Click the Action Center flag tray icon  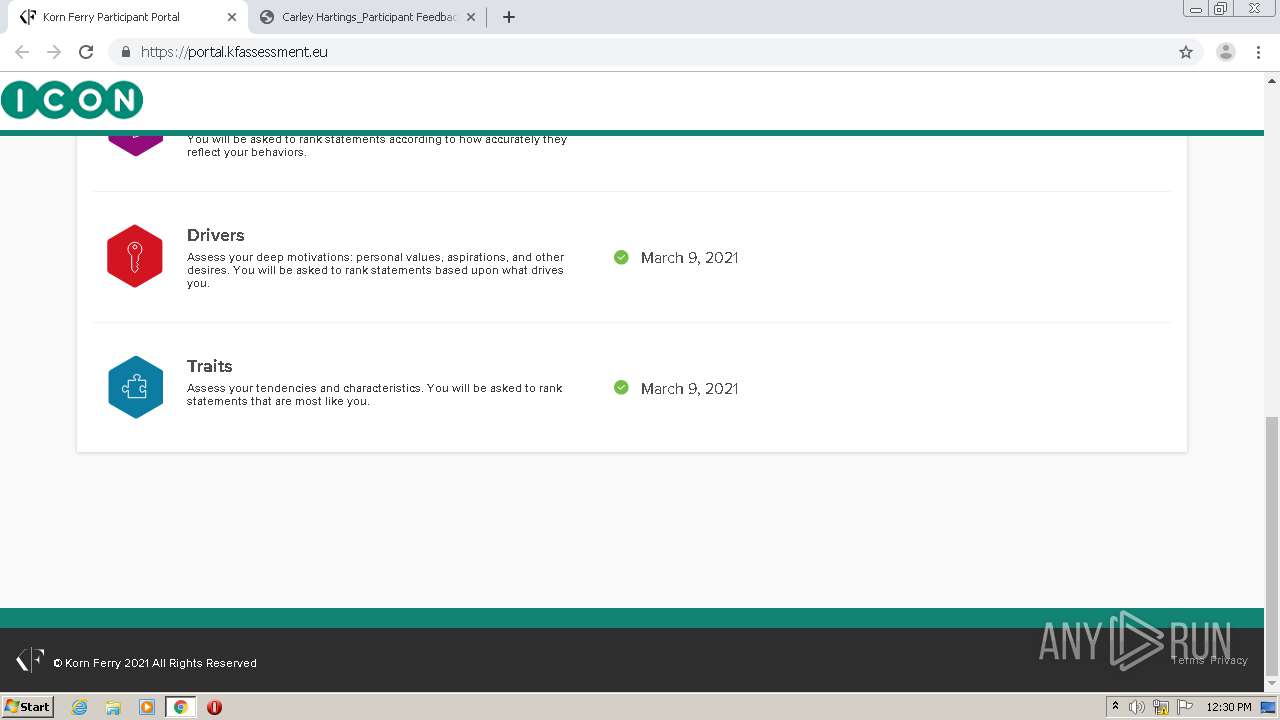[1185, 707]
